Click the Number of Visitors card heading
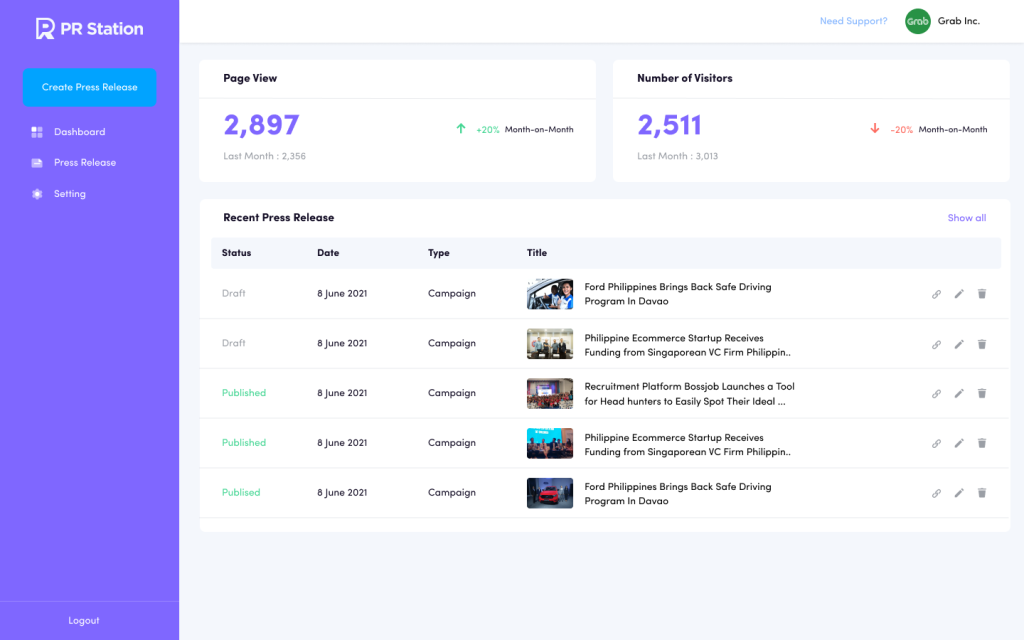Screen dimensions: 1024x640 pos(684,78)
